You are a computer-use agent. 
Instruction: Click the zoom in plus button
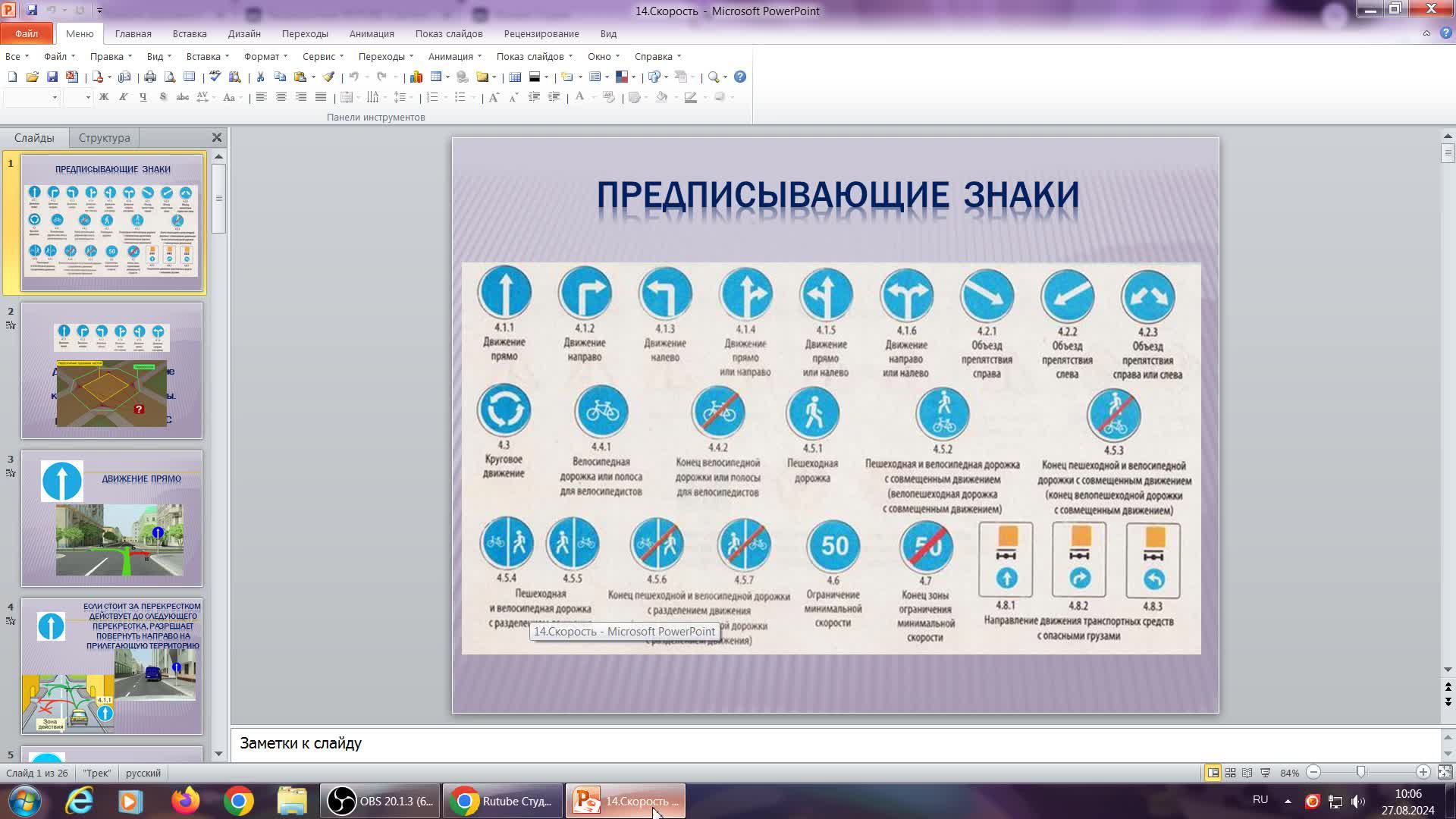(x=1423, y=772)
